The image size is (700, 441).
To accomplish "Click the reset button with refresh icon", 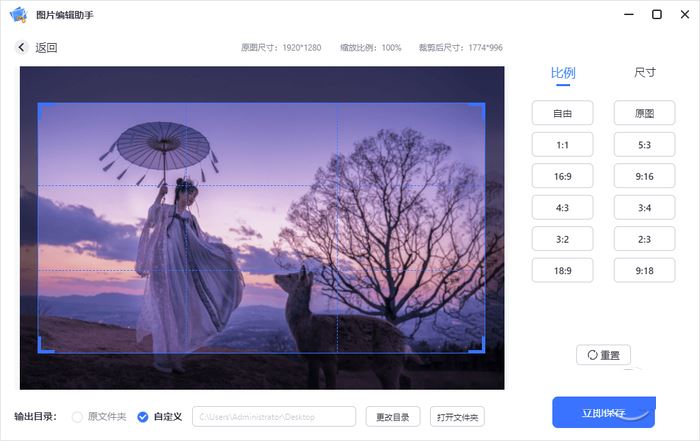I will click(603, 355).
